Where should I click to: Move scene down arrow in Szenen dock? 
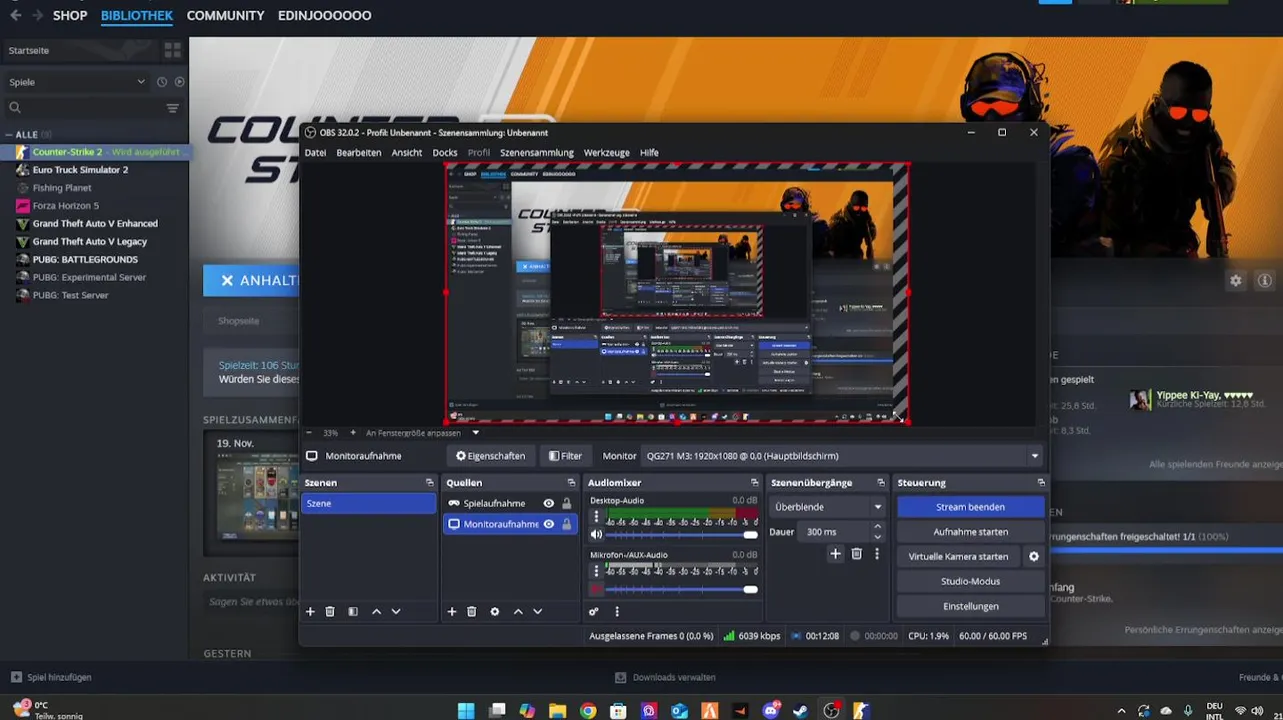point(396,611)
